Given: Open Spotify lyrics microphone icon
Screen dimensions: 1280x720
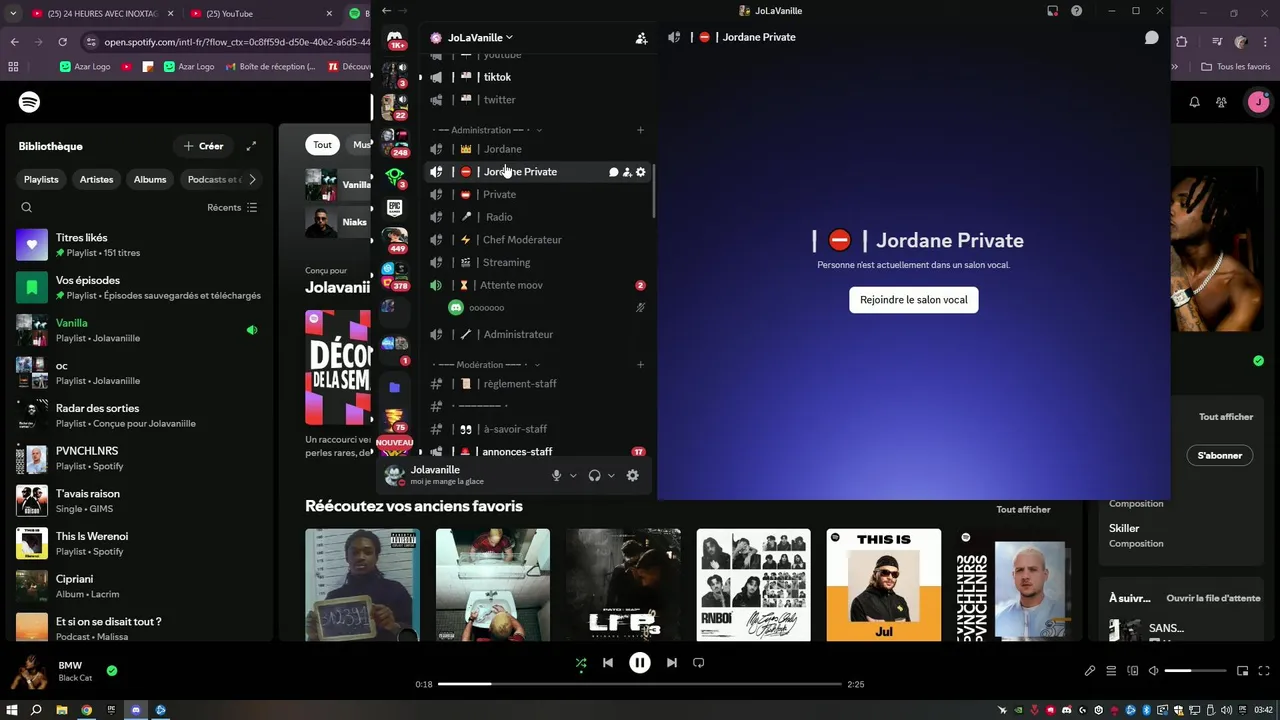Looking at the screenshot, I should pos(1090,671).
